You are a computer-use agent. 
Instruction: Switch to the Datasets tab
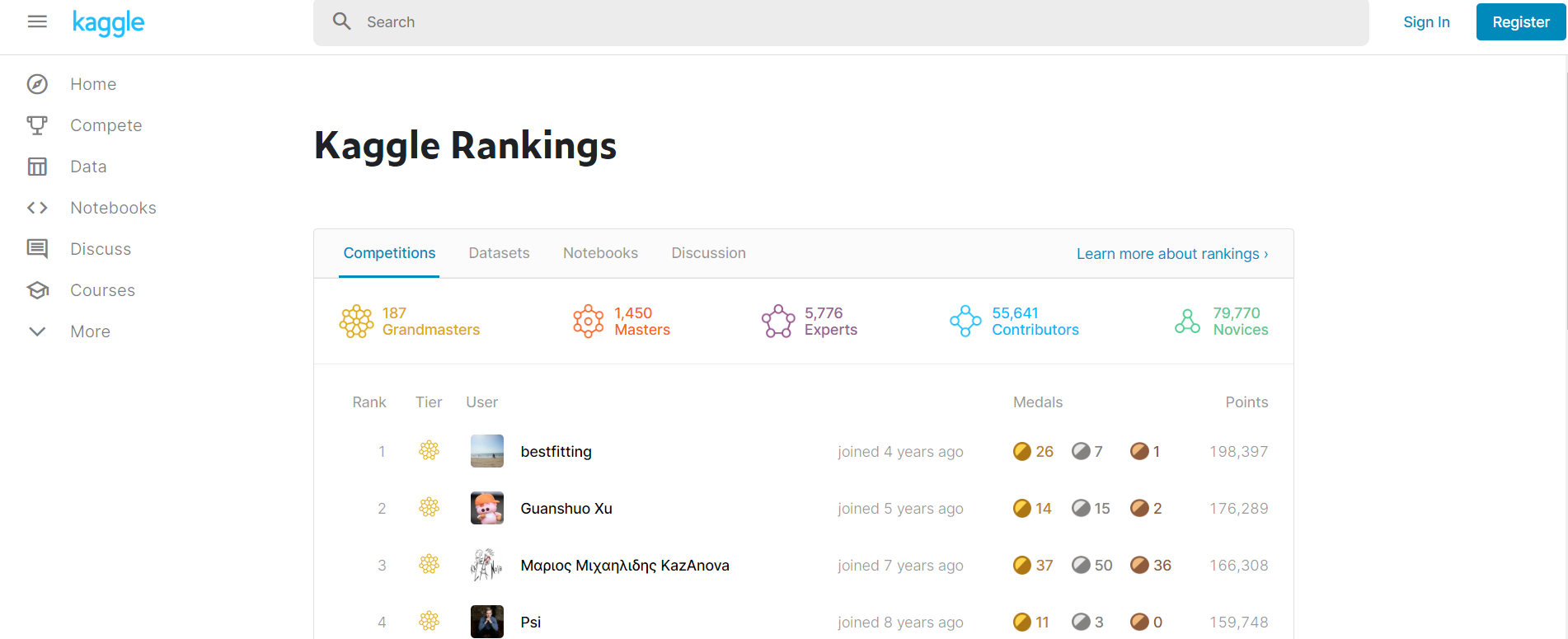tap(499, 253)
